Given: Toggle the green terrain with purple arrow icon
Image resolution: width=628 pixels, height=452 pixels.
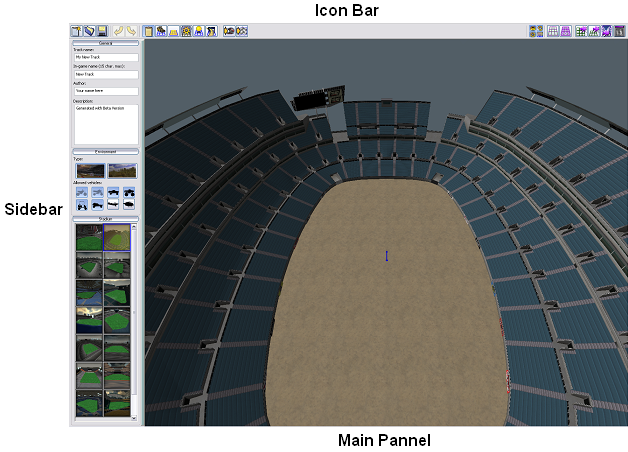Looking at the screenshot, I should coord(594,31).
